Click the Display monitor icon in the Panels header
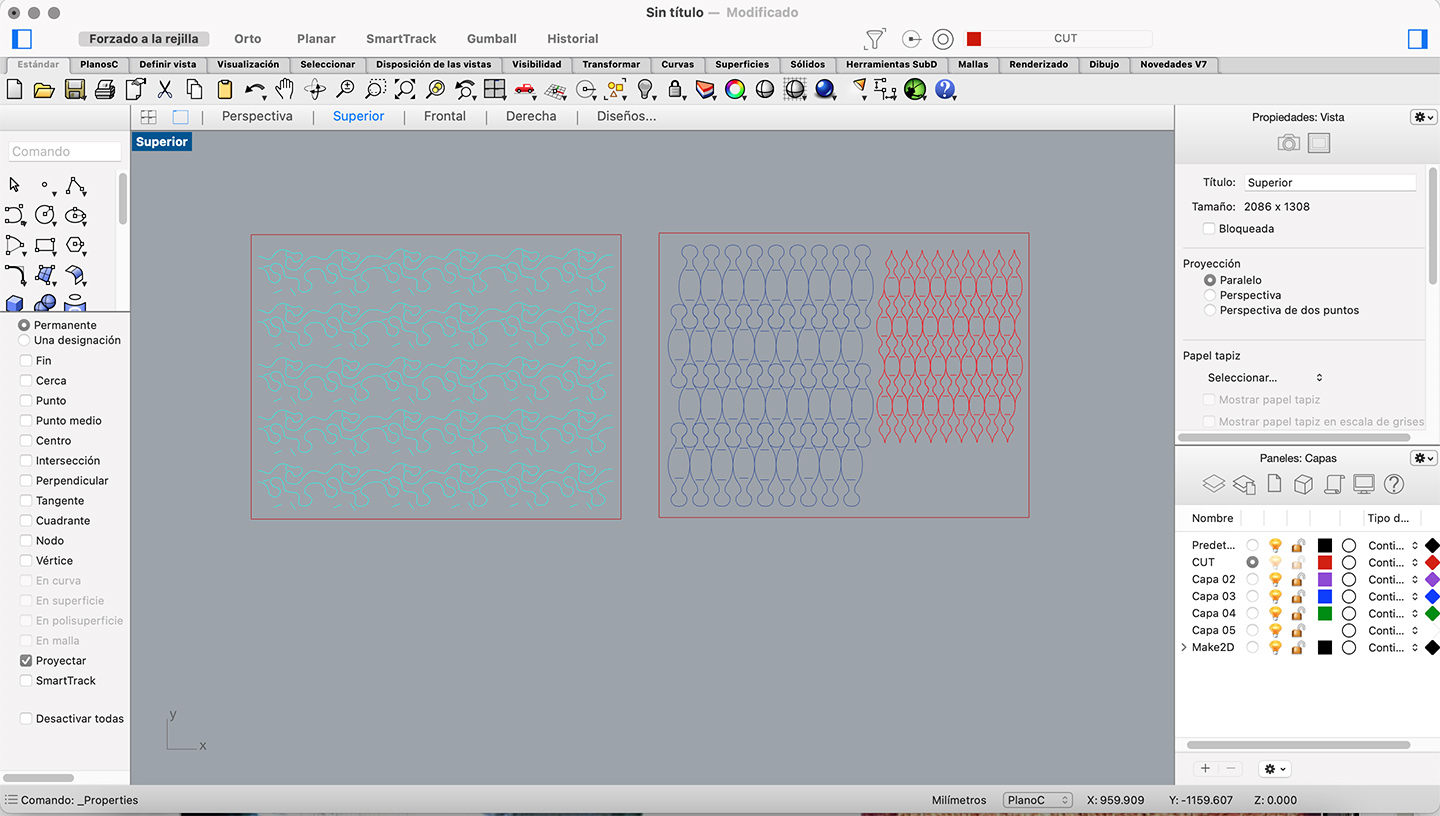 [1363, 484]
